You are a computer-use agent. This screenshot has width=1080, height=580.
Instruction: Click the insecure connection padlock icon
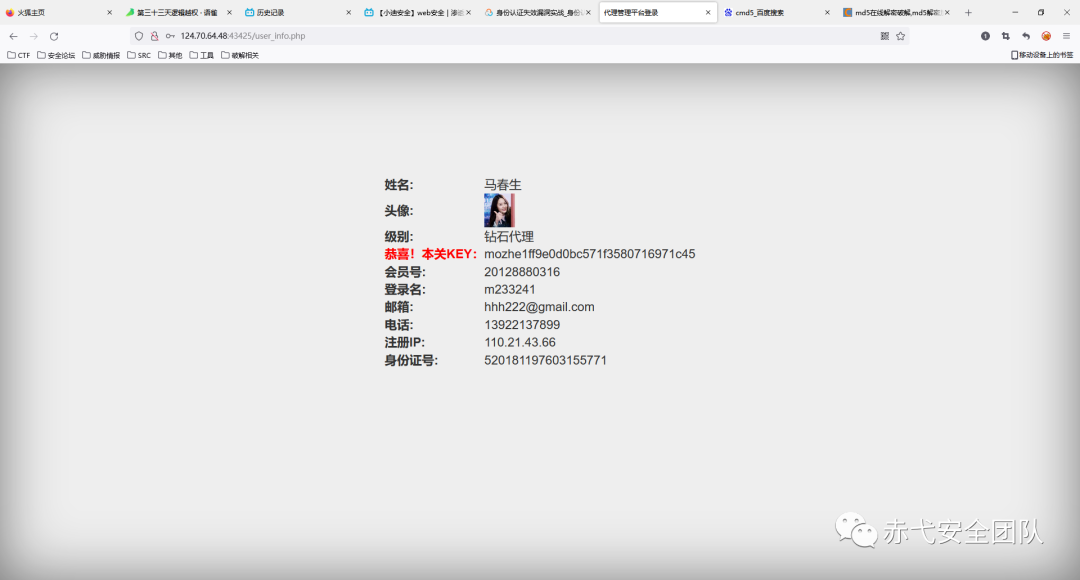[x=154, y=36]
